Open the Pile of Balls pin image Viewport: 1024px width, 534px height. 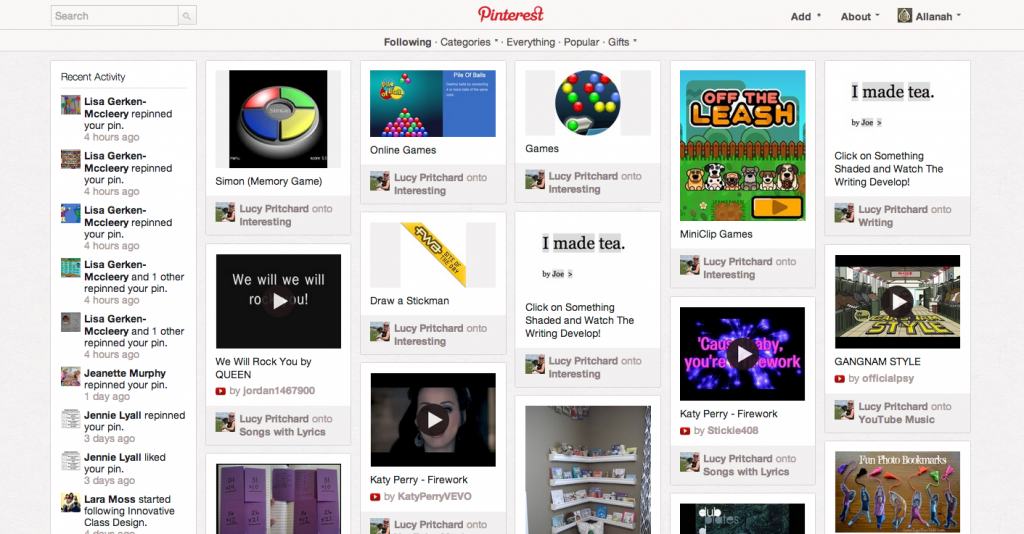(433, 103)
